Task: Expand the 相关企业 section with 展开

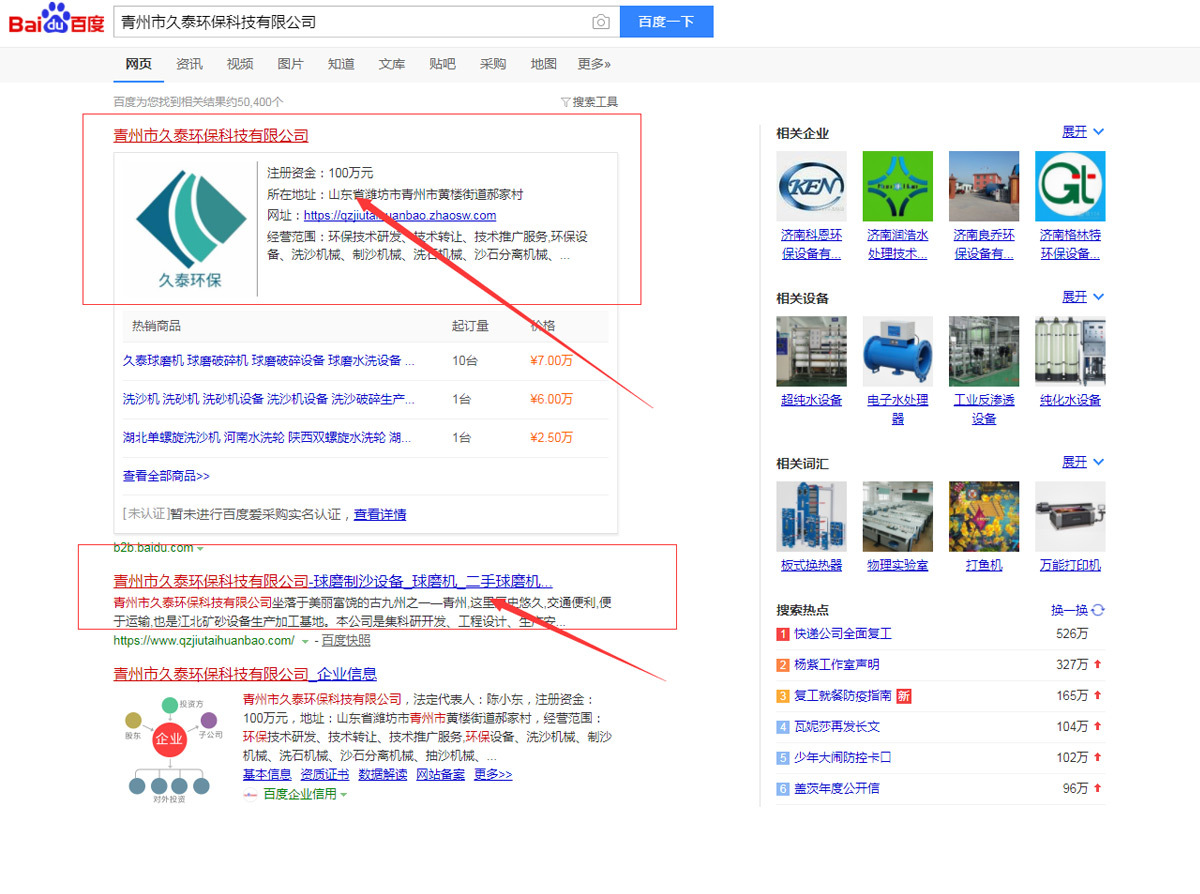Action: click(1083, 132)
